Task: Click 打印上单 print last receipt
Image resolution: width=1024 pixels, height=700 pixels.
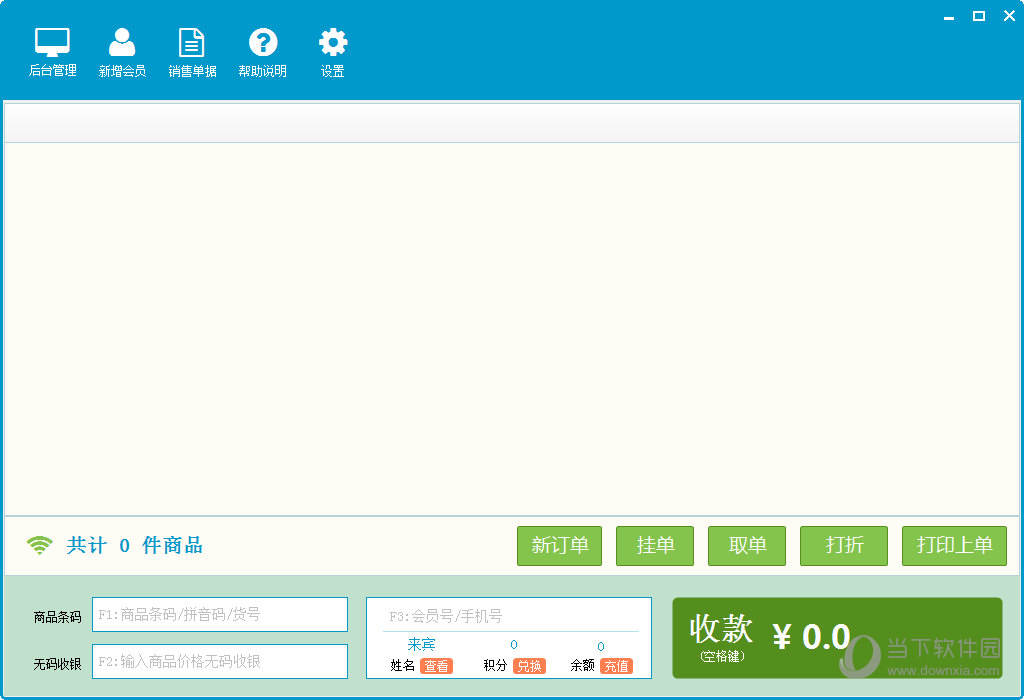Action: pos(954,546)
